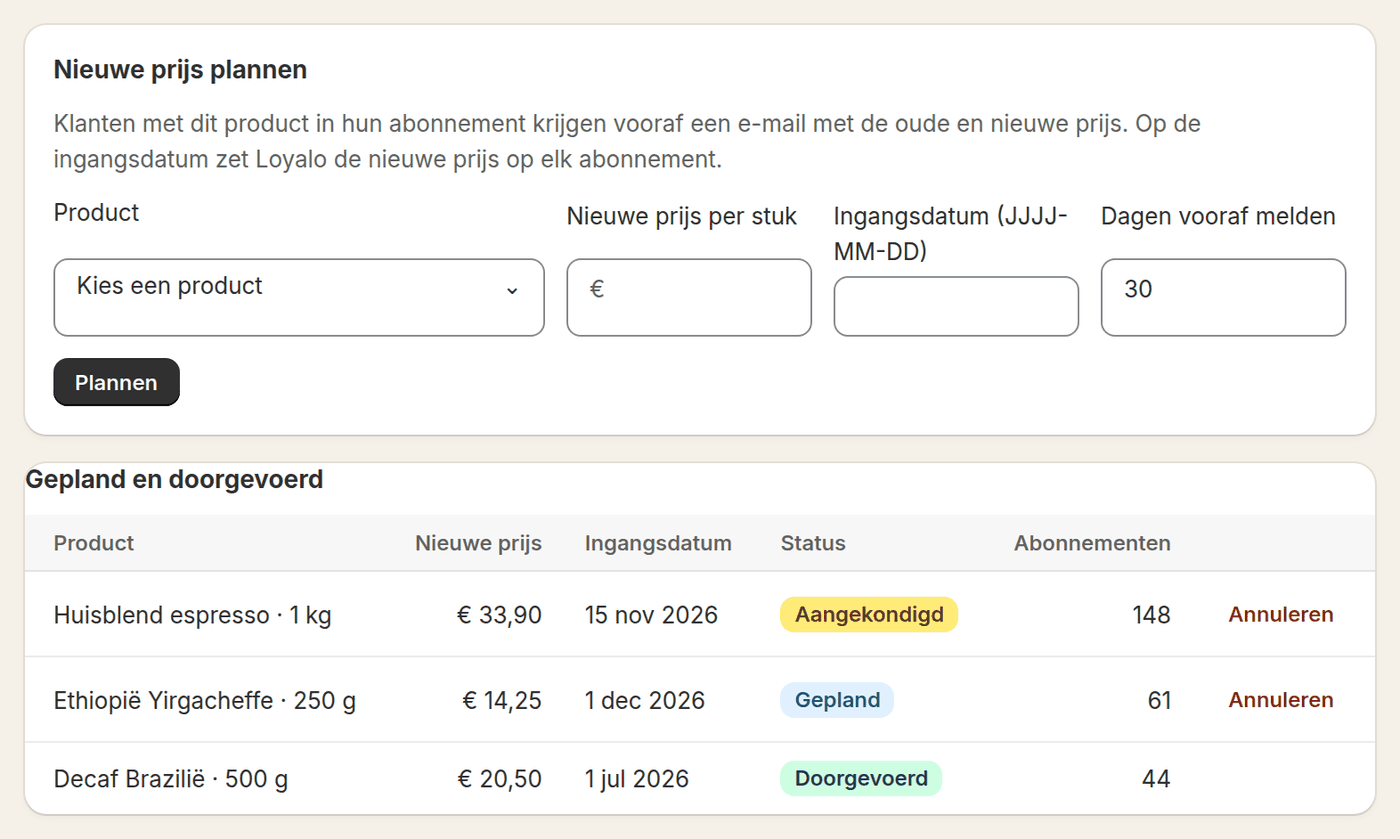Click the '€ 20,50' price cell

tap(499, 778)
